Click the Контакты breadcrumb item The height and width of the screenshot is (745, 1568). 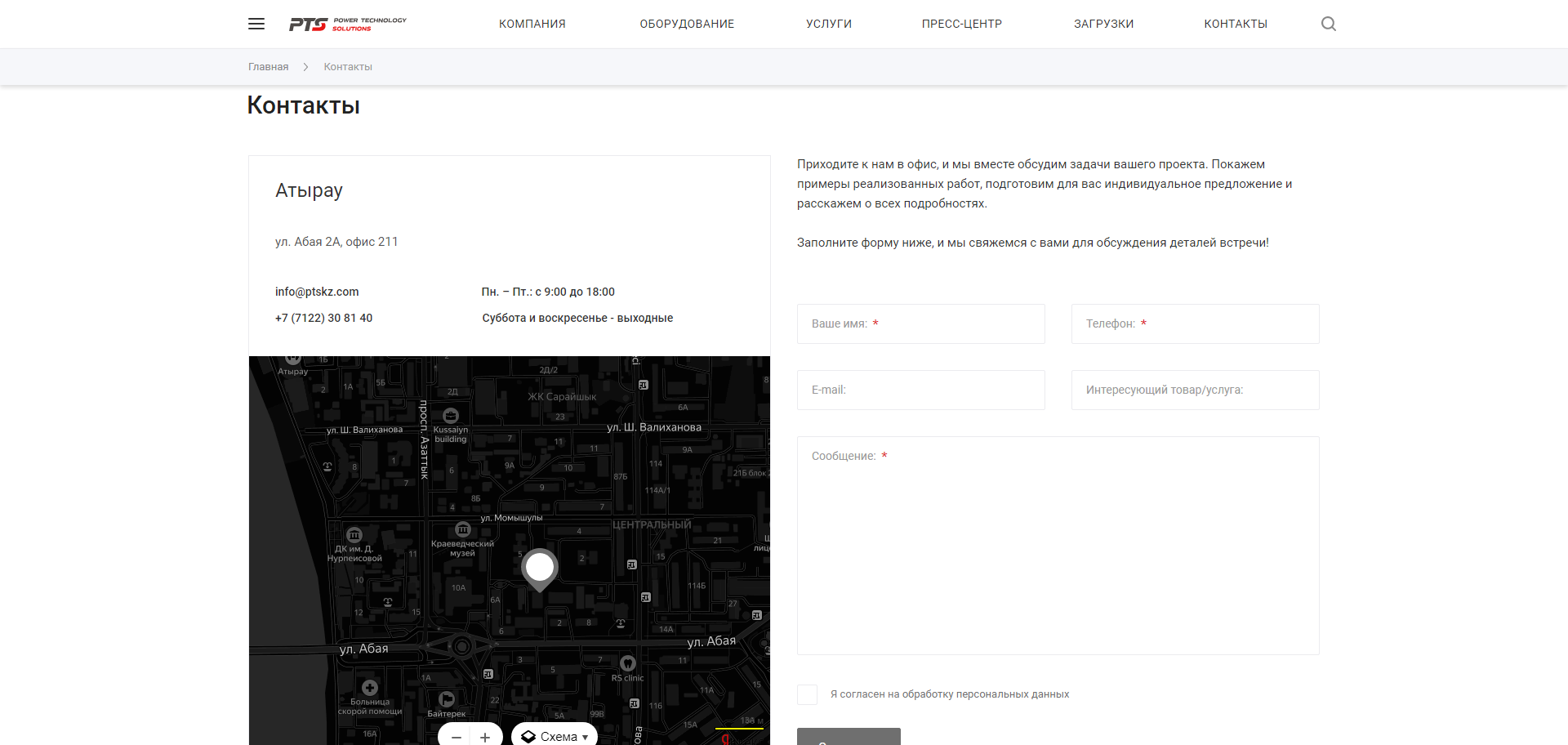(348, 67)
